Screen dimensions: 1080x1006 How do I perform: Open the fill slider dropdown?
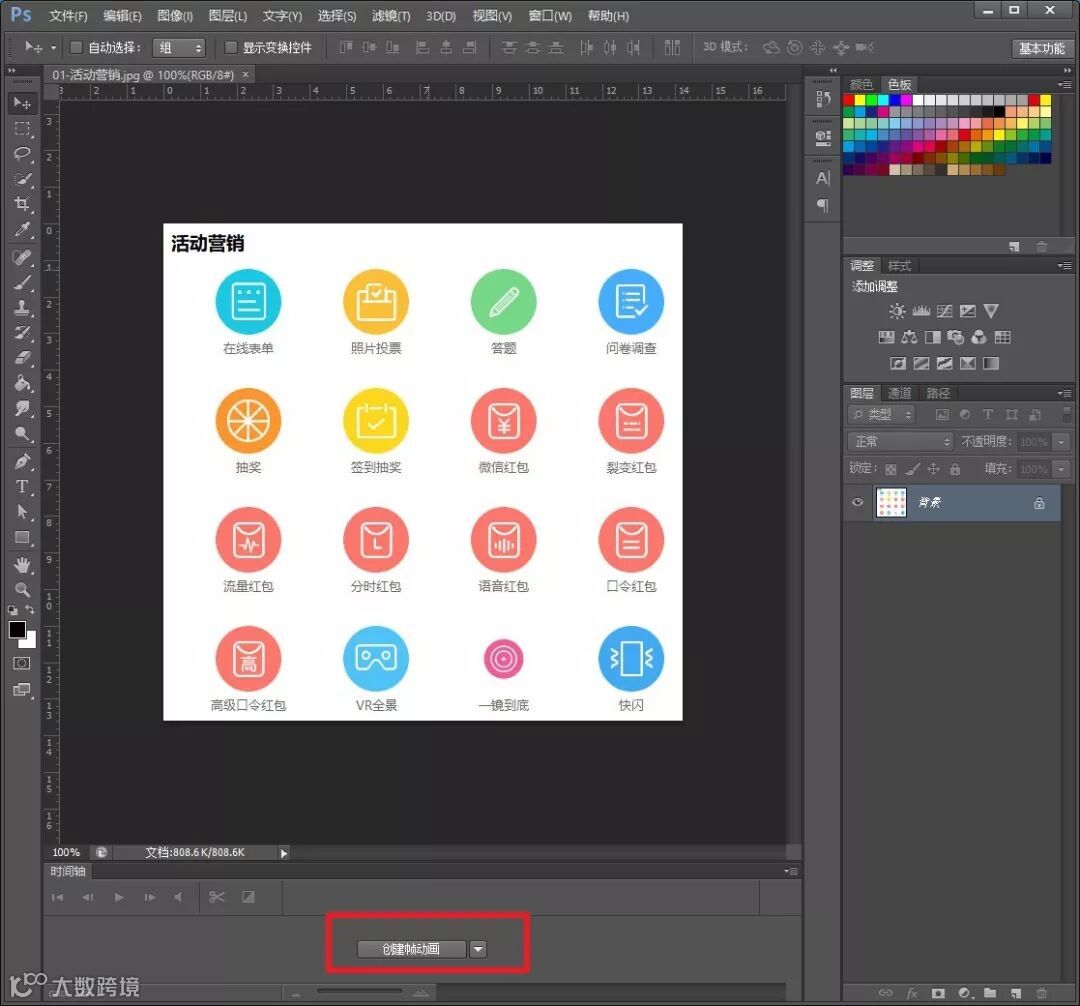pos(1061,470)
